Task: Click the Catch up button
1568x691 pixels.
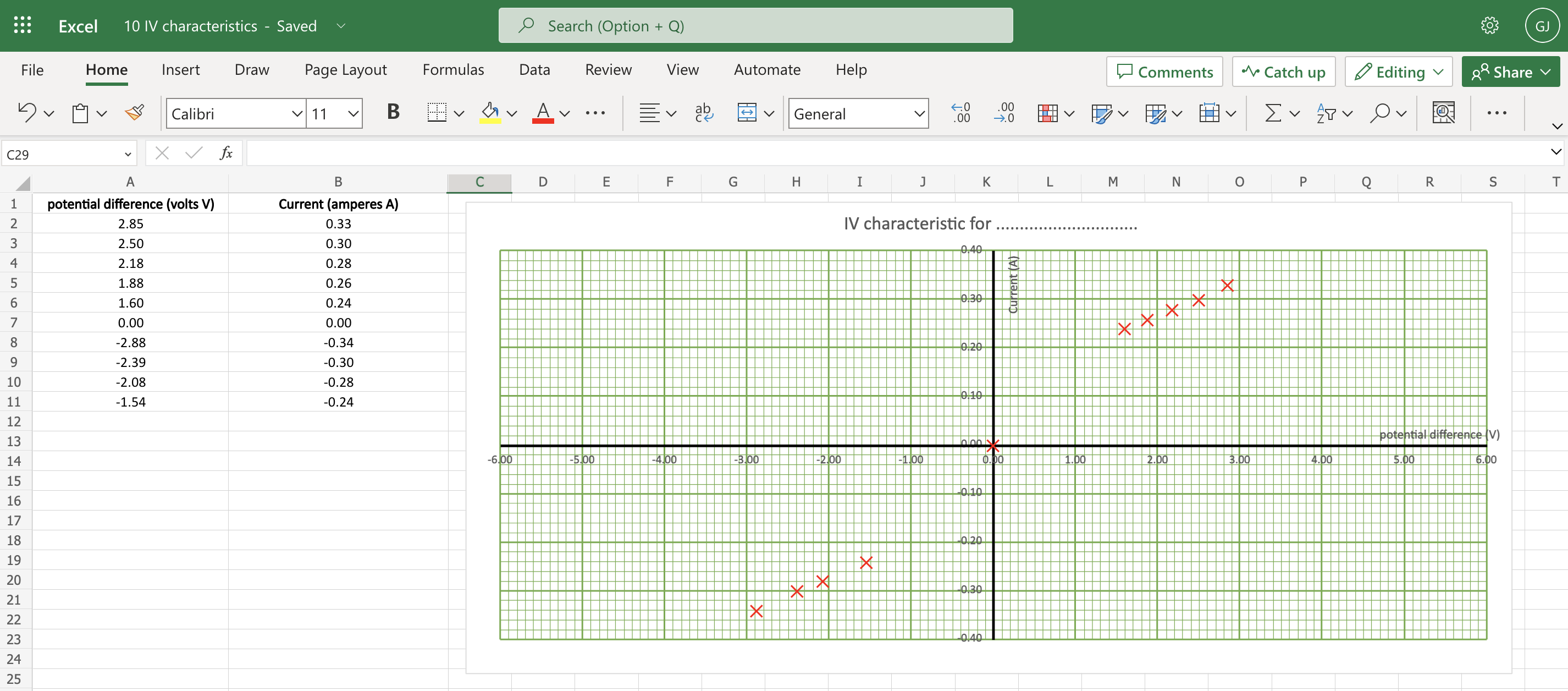Action: (1283, 72)
